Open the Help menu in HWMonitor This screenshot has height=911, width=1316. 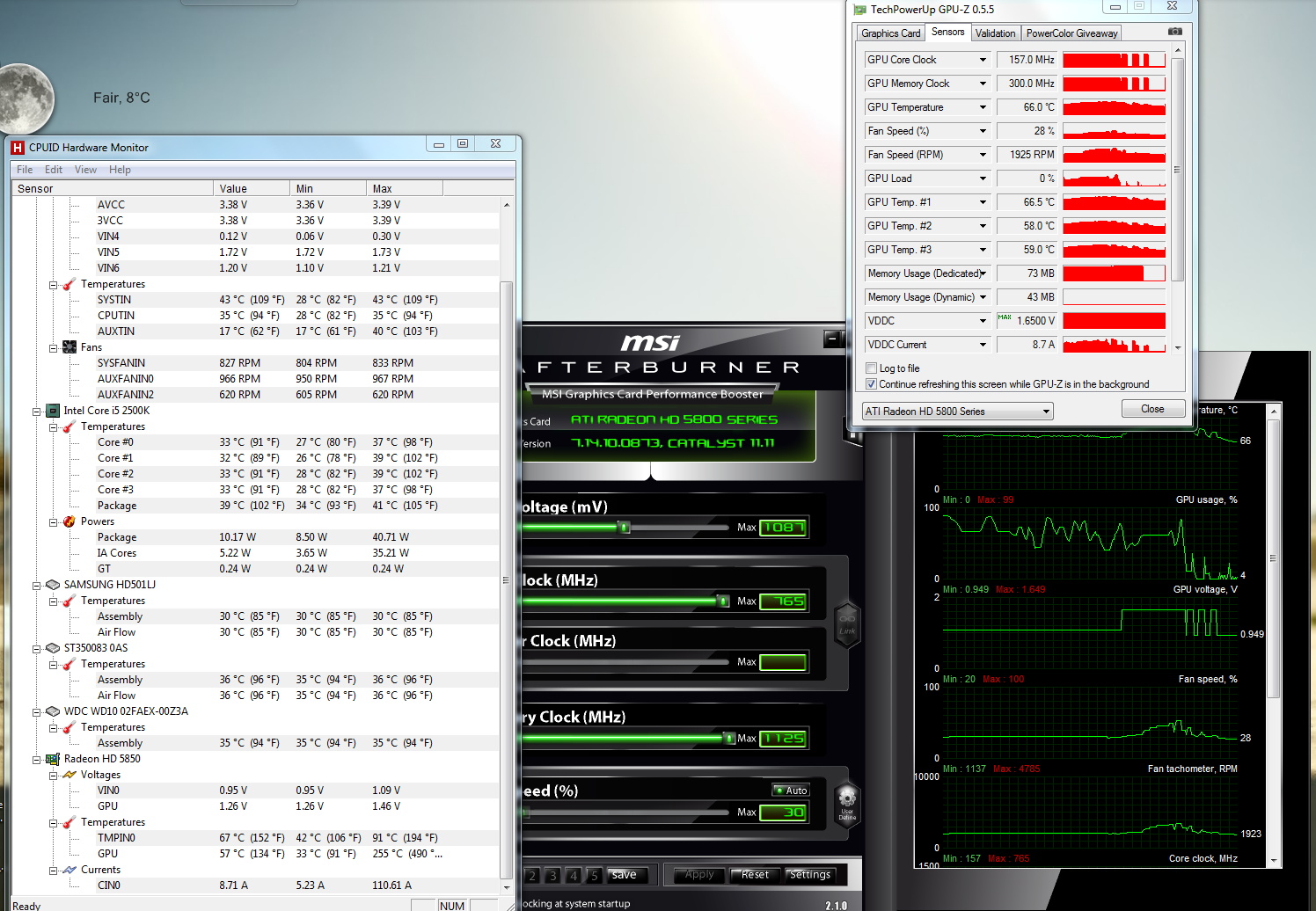(x=120, y=170)
